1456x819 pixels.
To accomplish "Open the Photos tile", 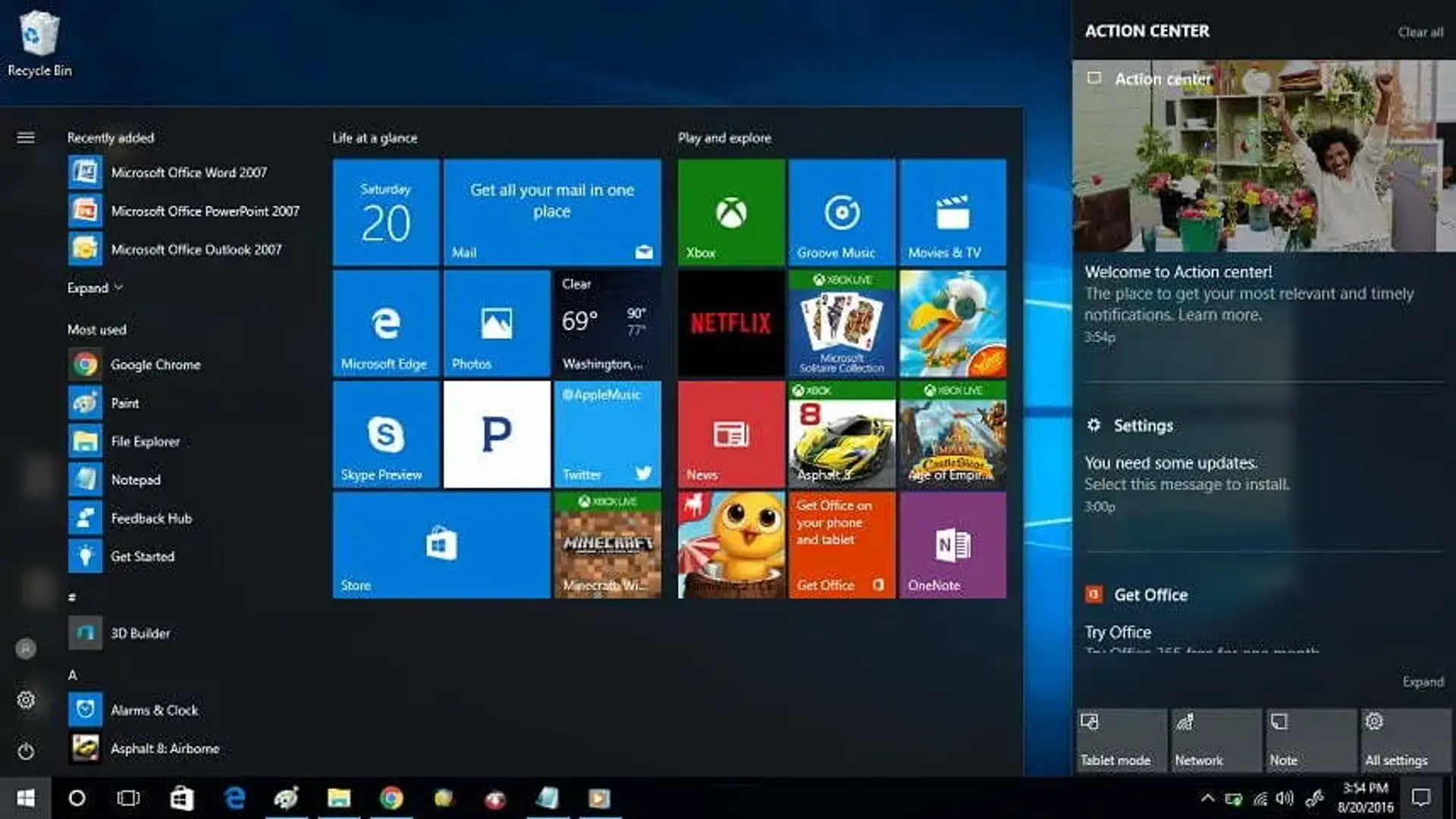I will pyautogui.click(x=497, y=323).
